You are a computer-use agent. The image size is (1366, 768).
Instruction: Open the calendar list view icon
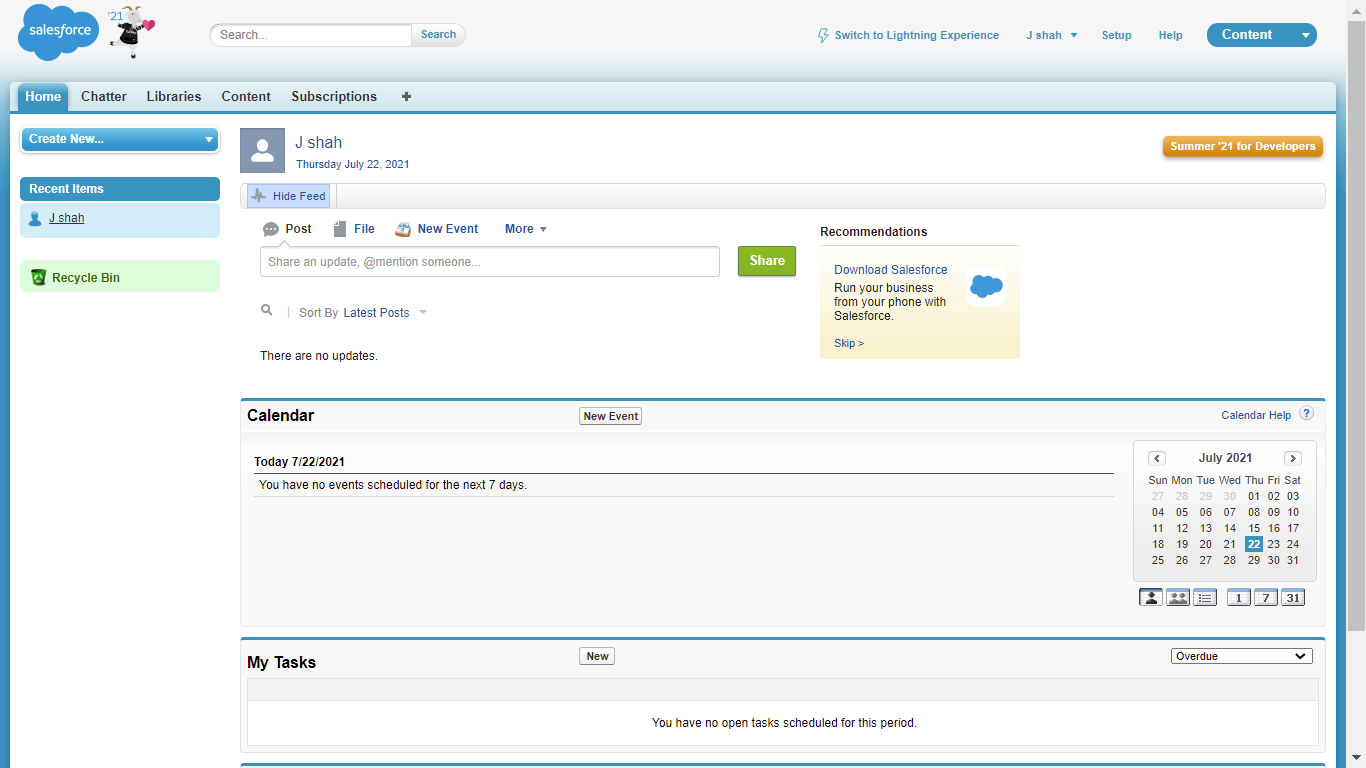click(x=1205, y=598)
